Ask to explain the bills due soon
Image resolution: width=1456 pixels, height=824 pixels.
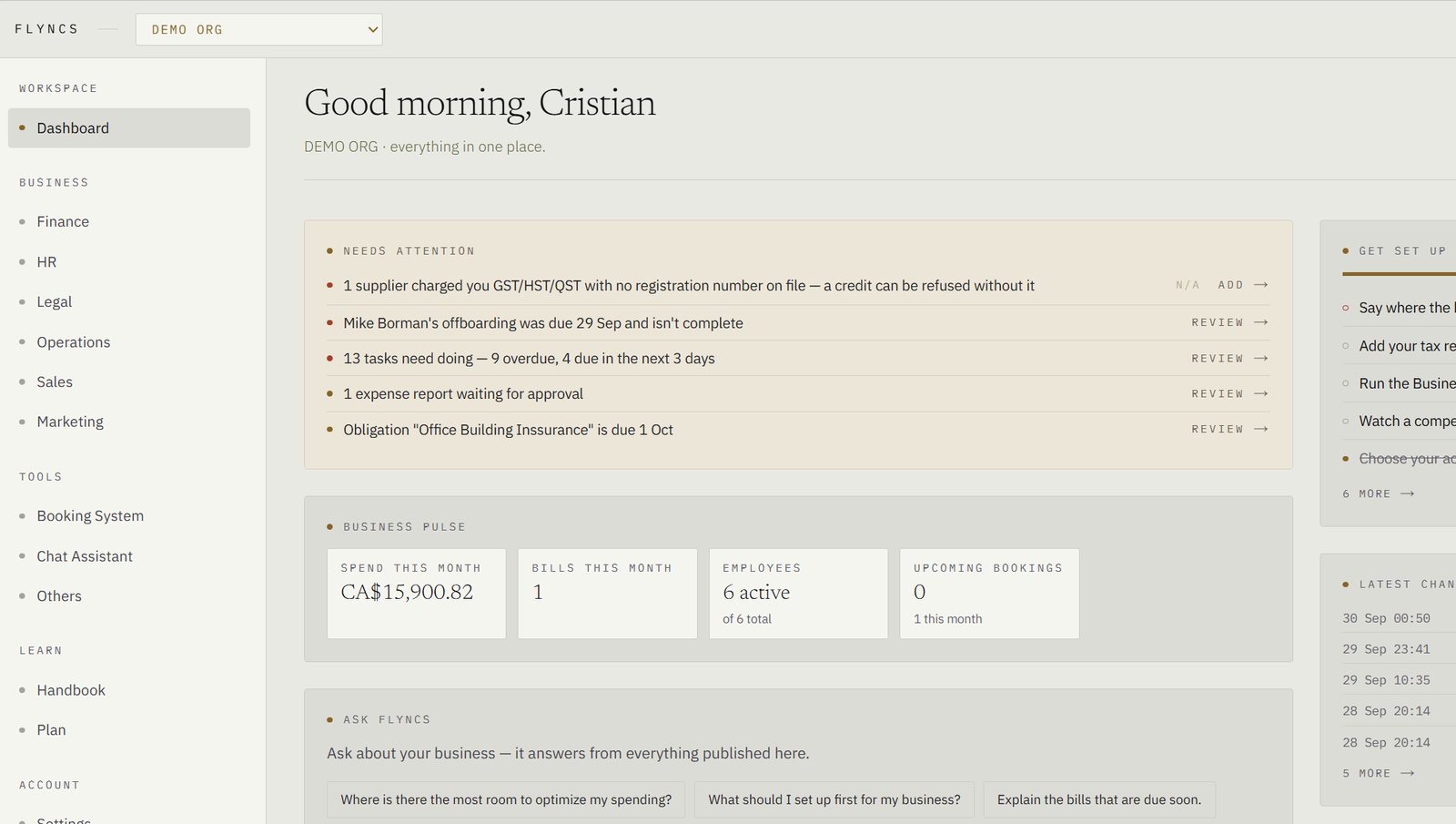point(1099,799)
